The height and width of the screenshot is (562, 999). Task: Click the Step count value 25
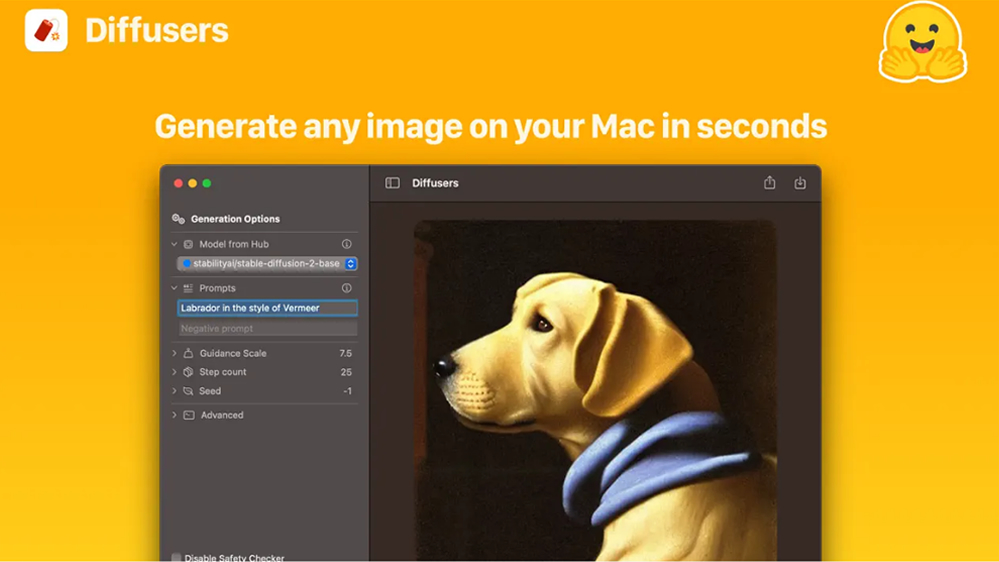tap(346, 372)
